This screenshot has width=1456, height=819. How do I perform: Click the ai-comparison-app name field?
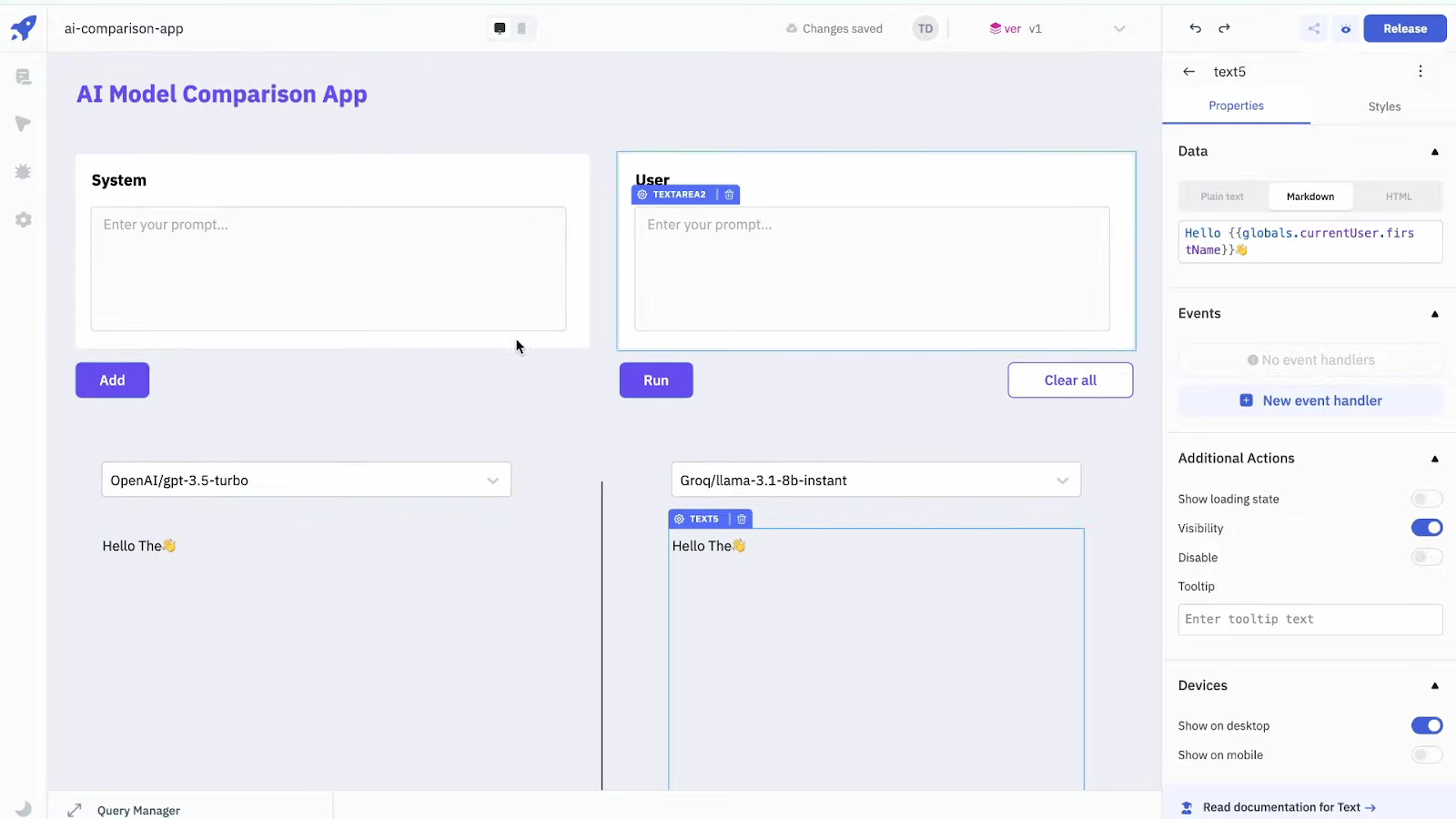(124, 28)
